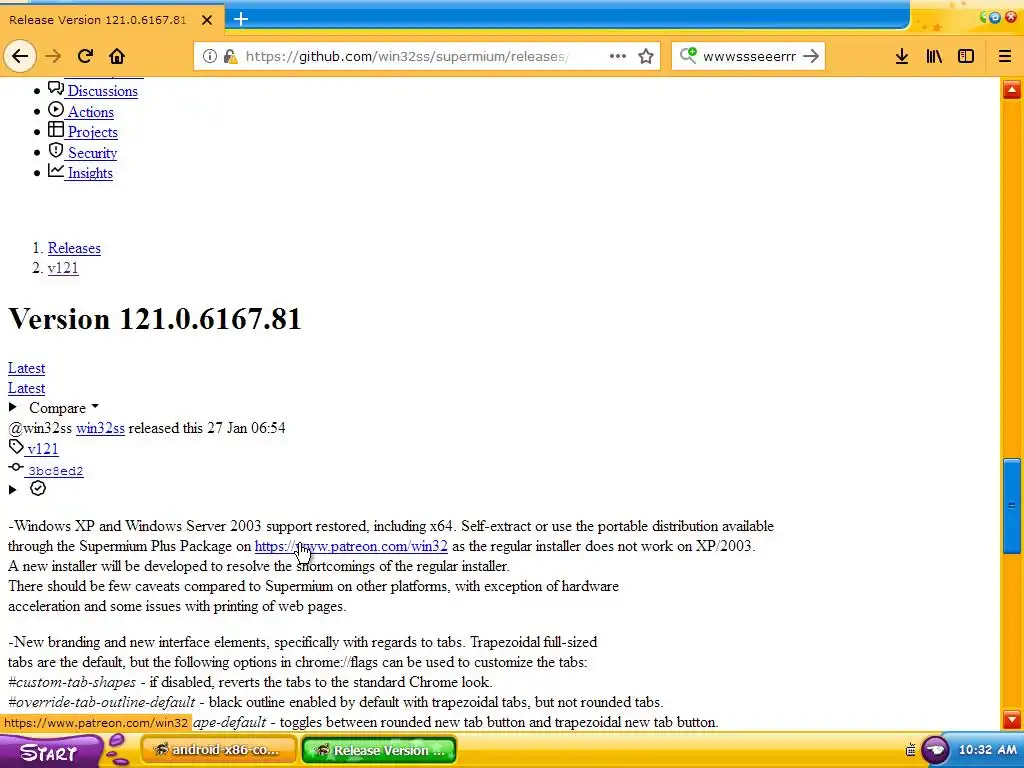Click the padlock security warning icon
This screenshot has width=1024, height=768.
[x=230, y=56]
